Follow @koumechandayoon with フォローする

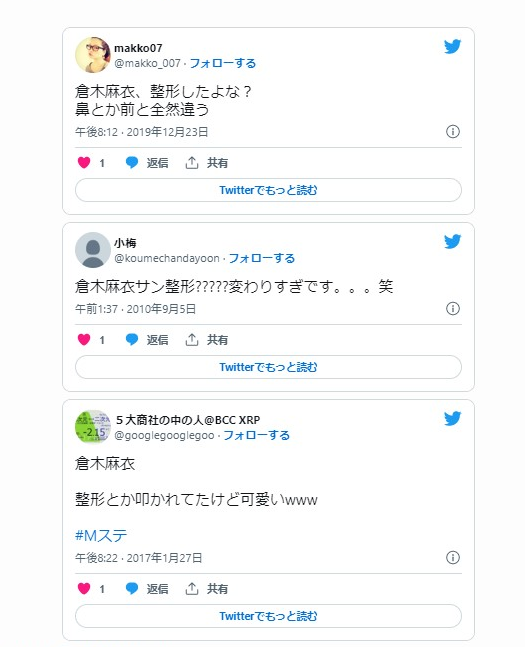[x=262, y=258]
